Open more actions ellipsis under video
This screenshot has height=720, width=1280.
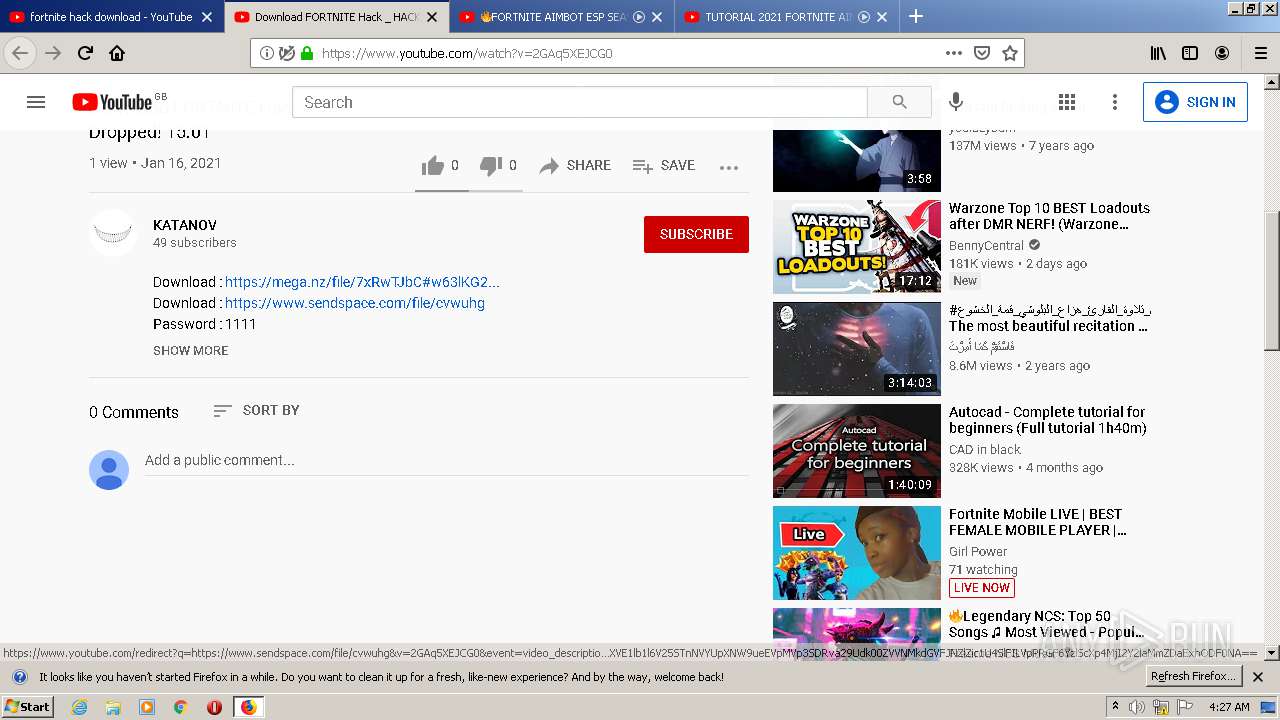click(729, 167)
